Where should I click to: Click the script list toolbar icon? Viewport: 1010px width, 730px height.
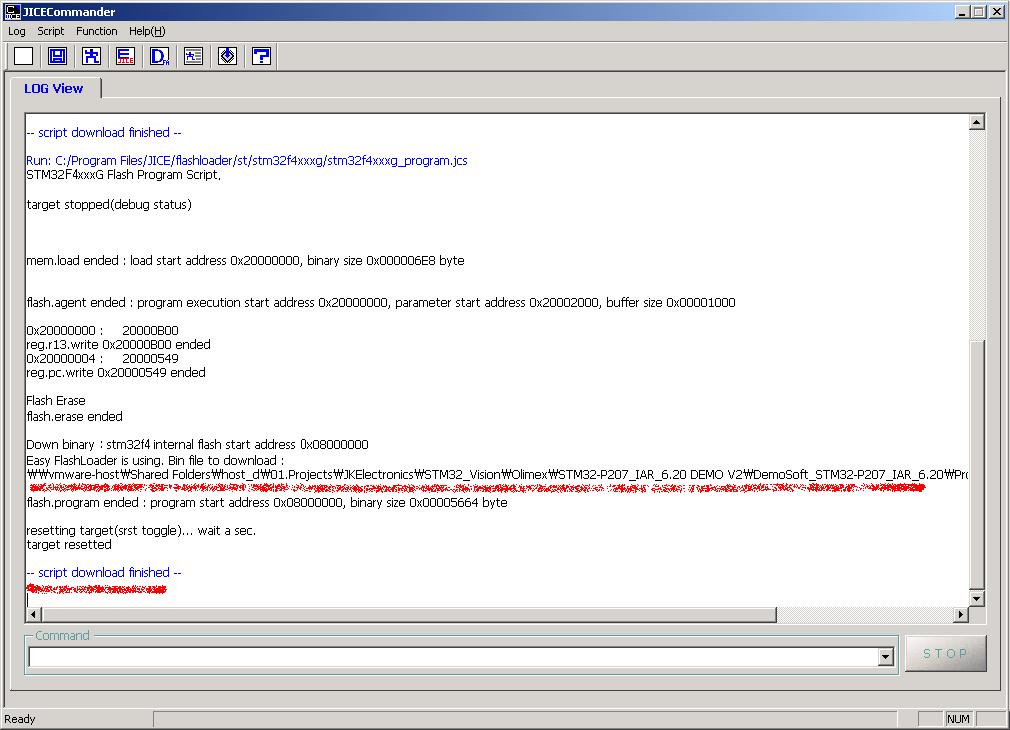(x=193, y=56)
